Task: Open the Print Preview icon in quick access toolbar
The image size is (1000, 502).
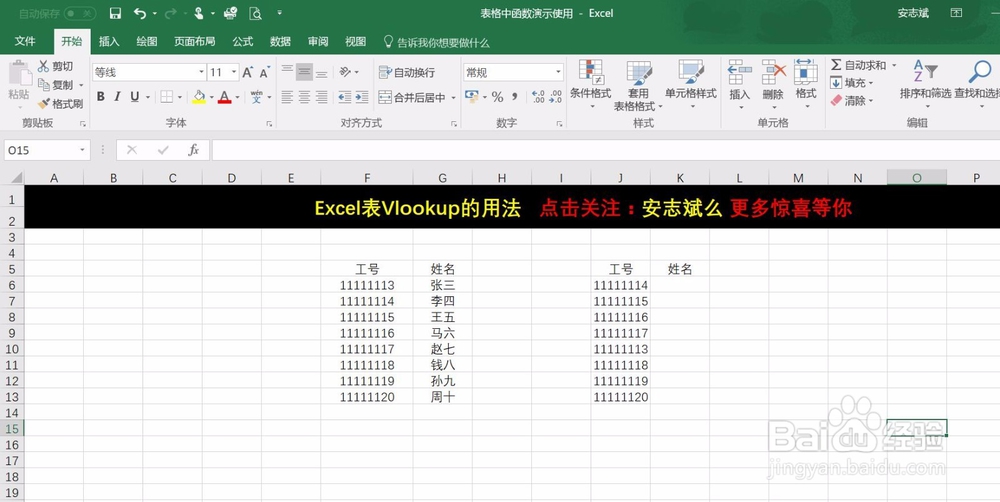Action: click(x=256, y=13)
